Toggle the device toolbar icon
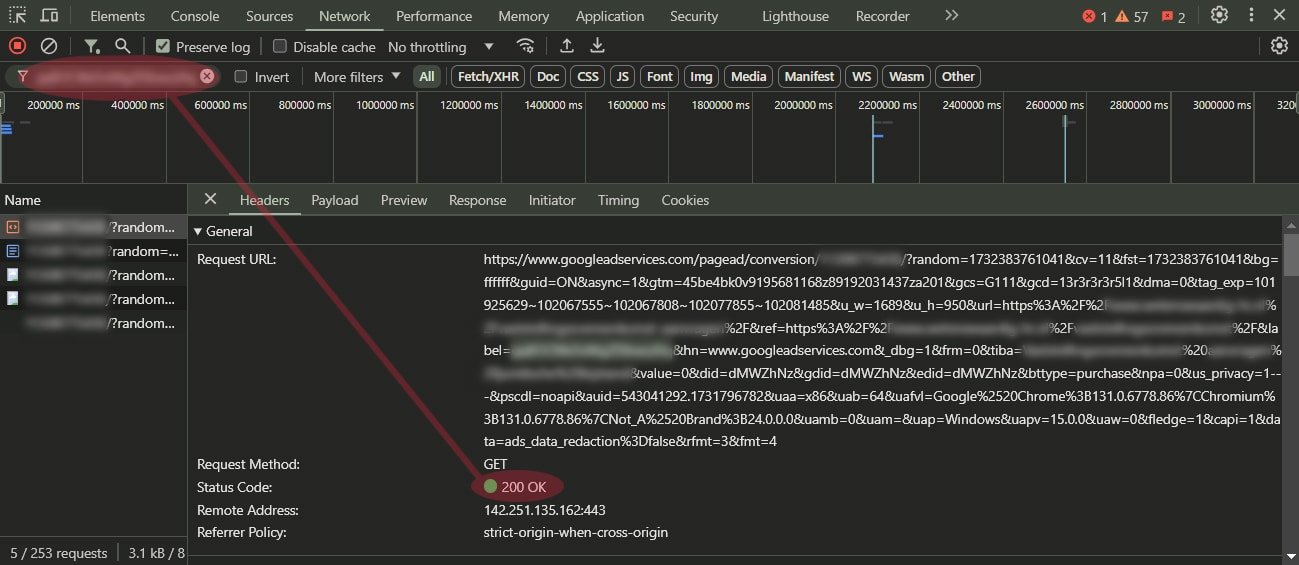Viewport: 1299px width, 565px height. (49, 16)
